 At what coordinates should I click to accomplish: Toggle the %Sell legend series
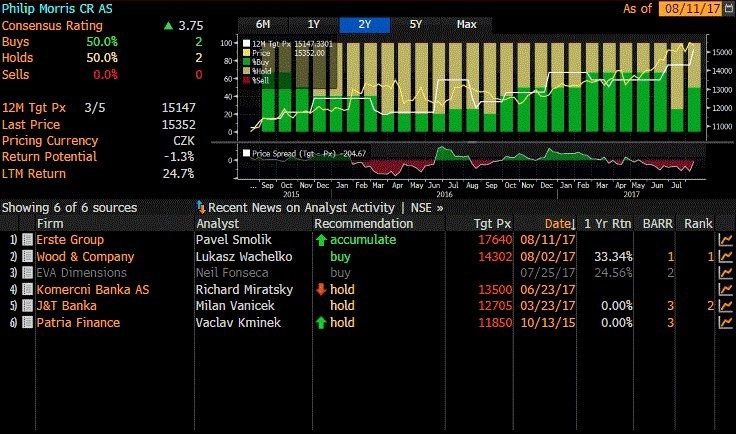tap(246, 80)
